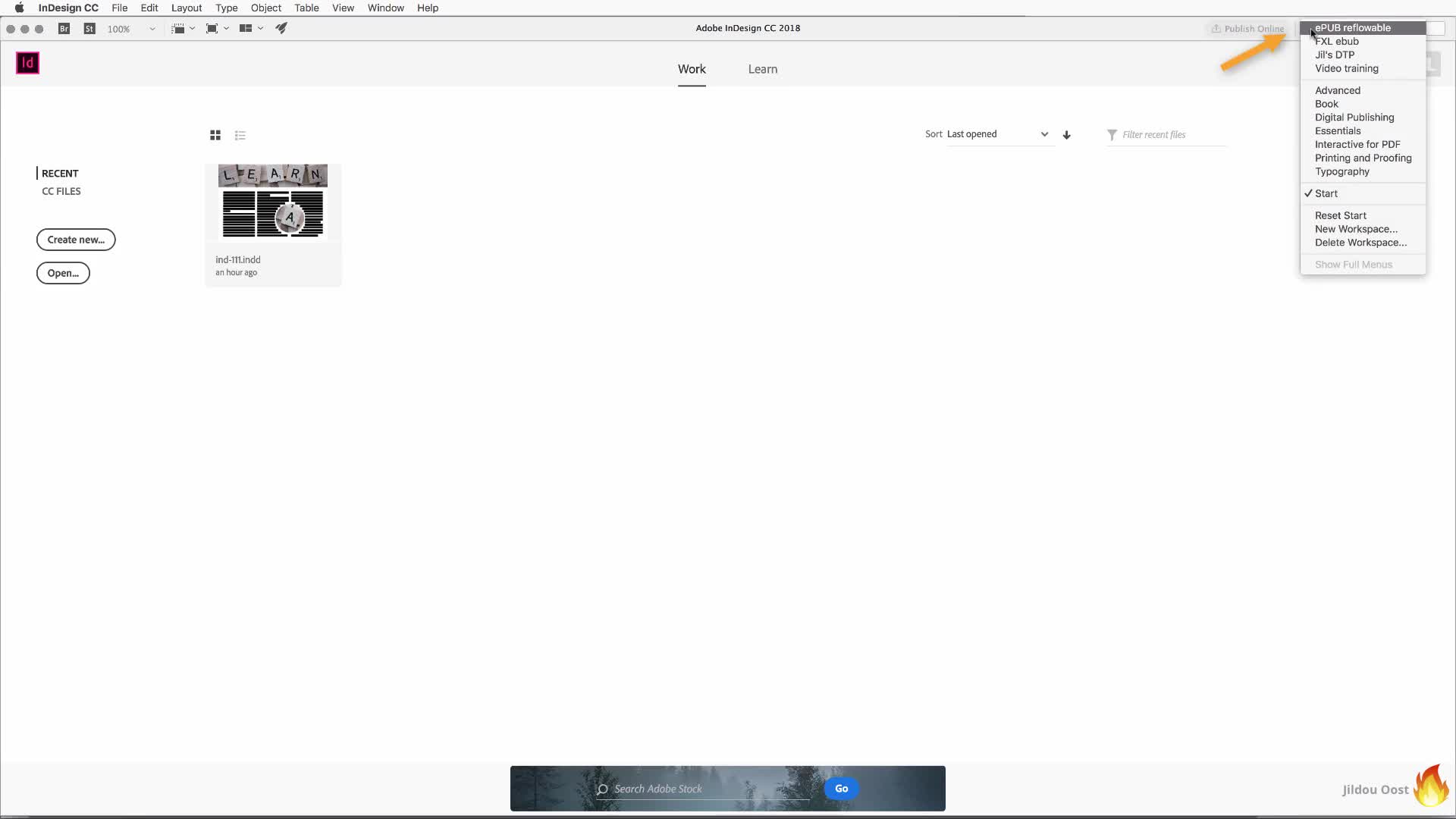The width and height of the screenshot is (1456, 819).
Task: Select the RECENT sidebar link
Action: pos(60,174)
